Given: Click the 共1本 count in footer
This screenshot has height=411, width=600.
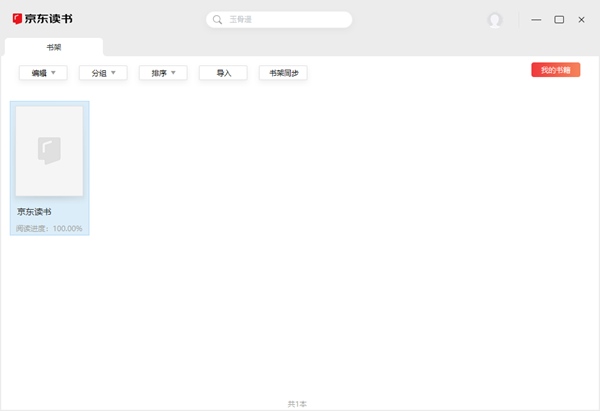Looking at the screenshot, I should click(297, 403).
